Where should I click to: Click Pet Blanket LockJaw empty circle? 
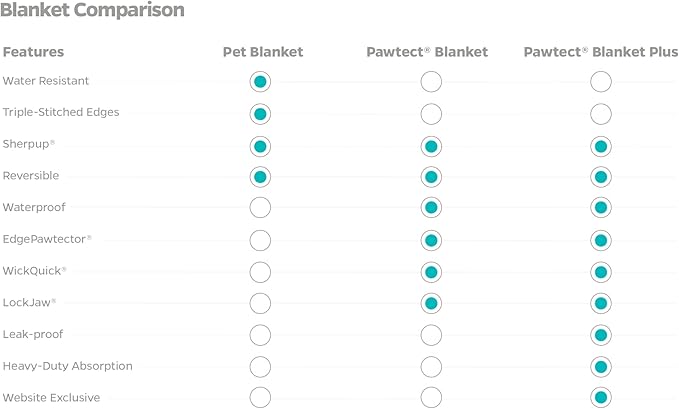(x=260, y=303)
